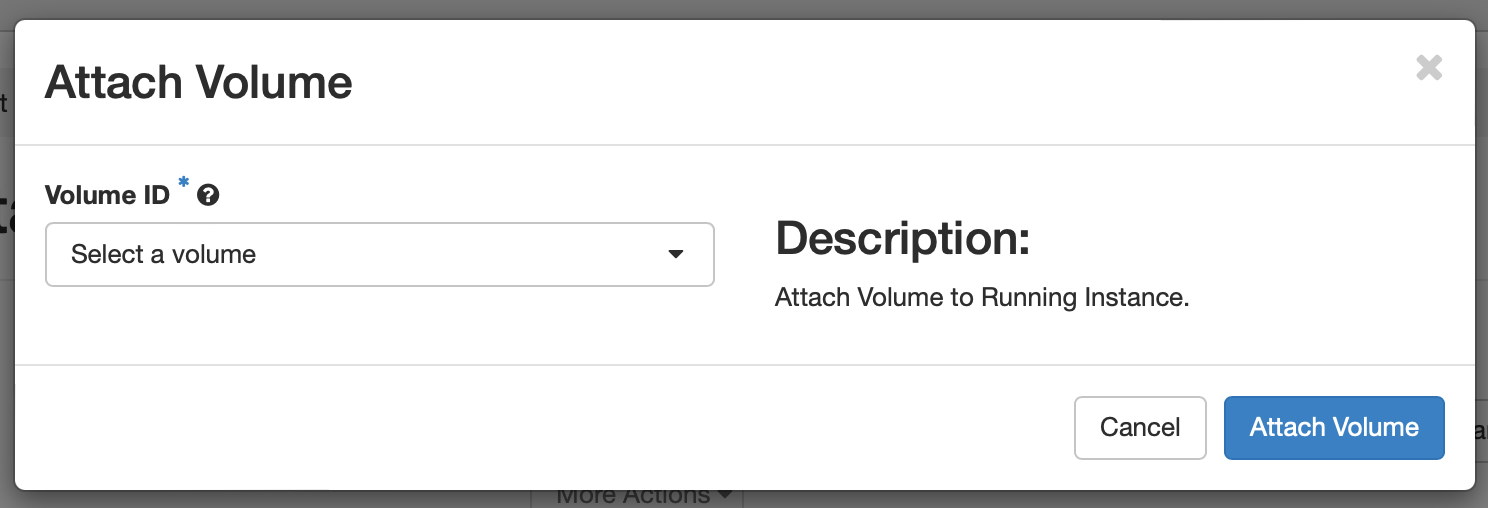1488x508 pixels.
Task: Click the Cancel button
Action: click(1140, 428)
